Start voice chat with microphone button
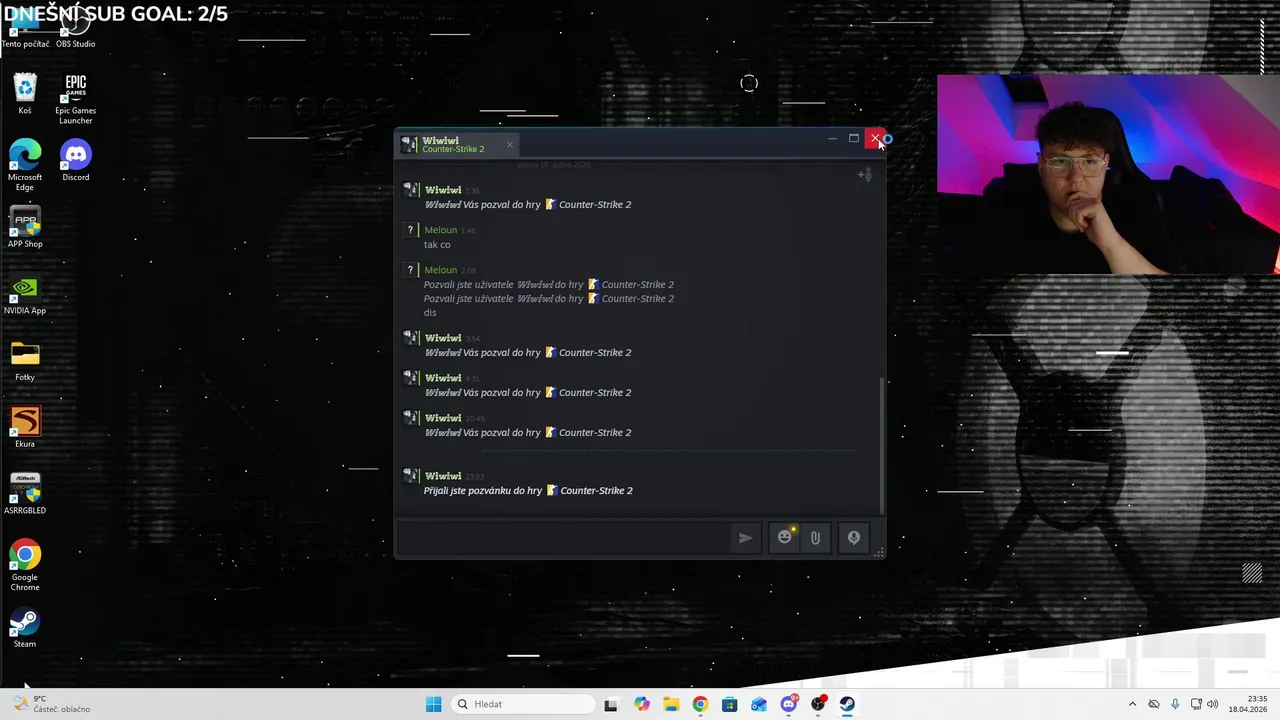This screenshot has height=720, width=1280. tap(853, 538)
